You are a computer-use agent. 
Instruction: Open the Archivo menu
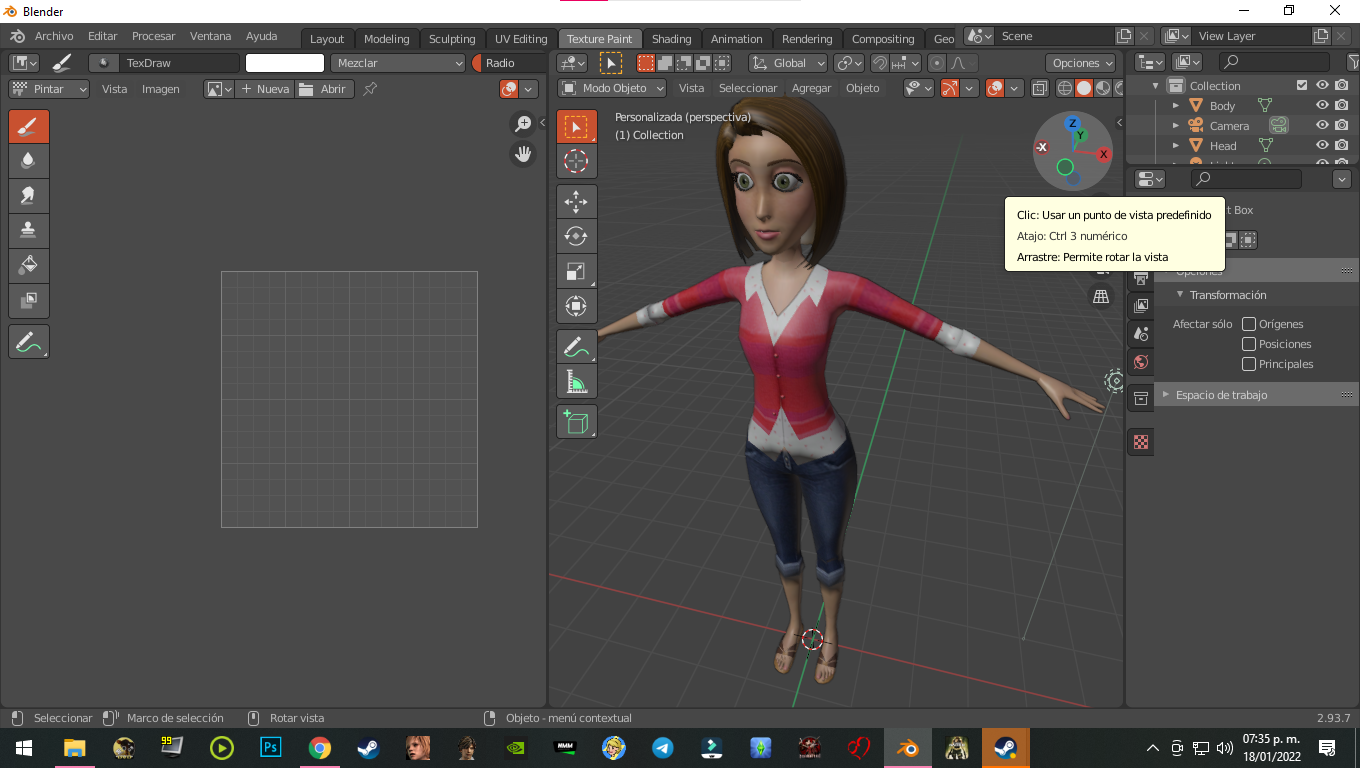(53, 35)
